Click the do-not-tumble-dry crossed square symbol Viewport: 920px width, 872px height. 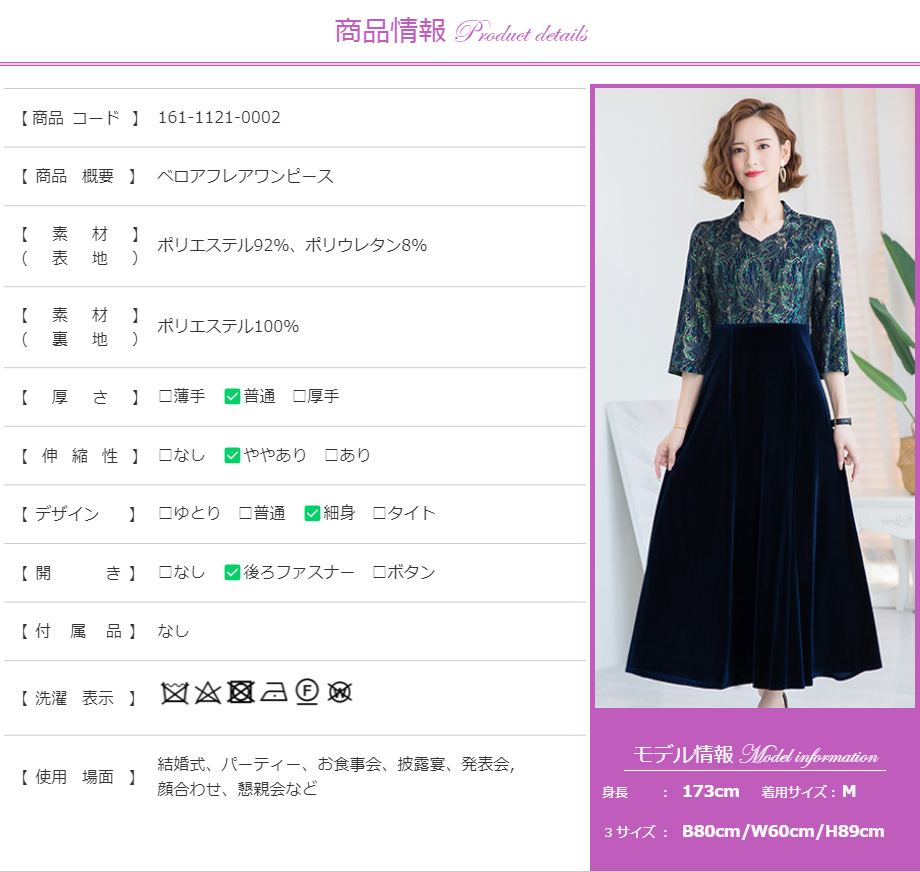241,692
